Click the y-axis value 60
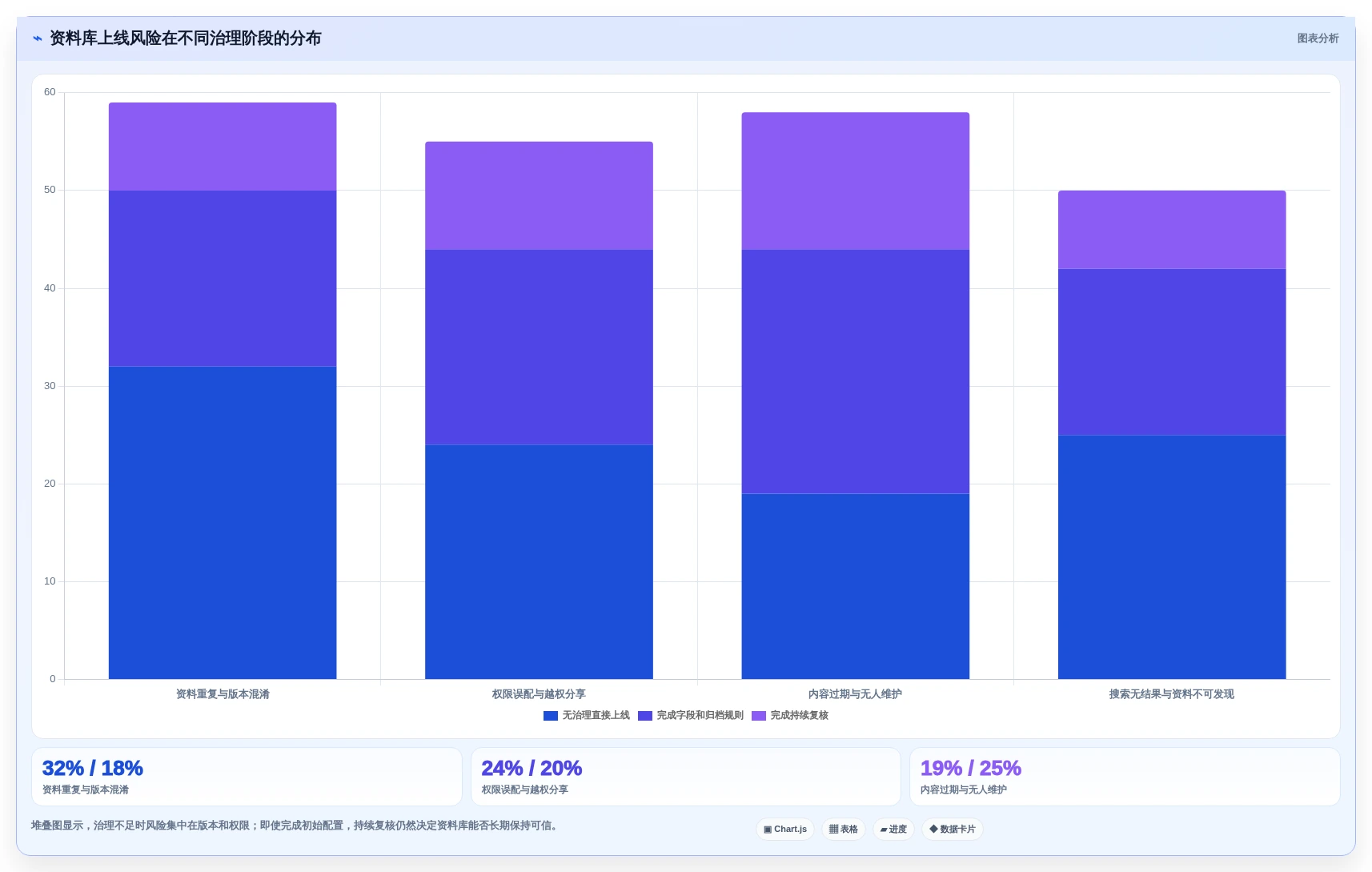Screen dimensions: 1372x872 [x=50, y=92]
